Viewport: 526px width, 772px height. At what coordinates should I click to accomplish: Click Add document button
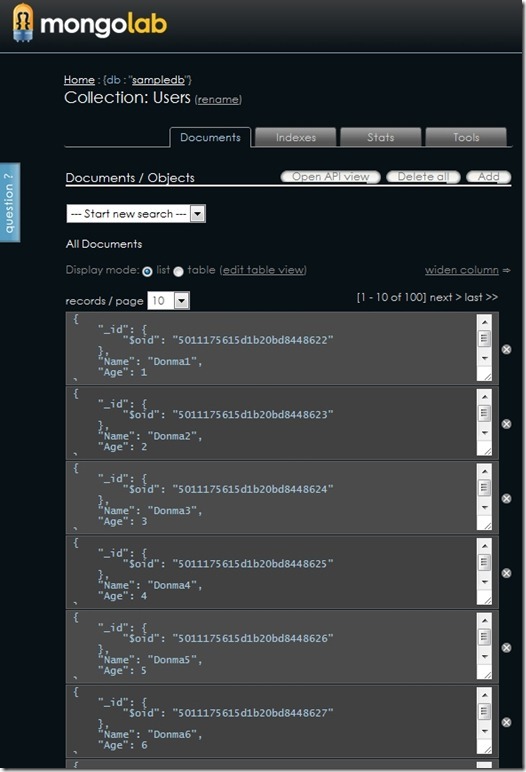pyautogui.click(x=489, y=177)
